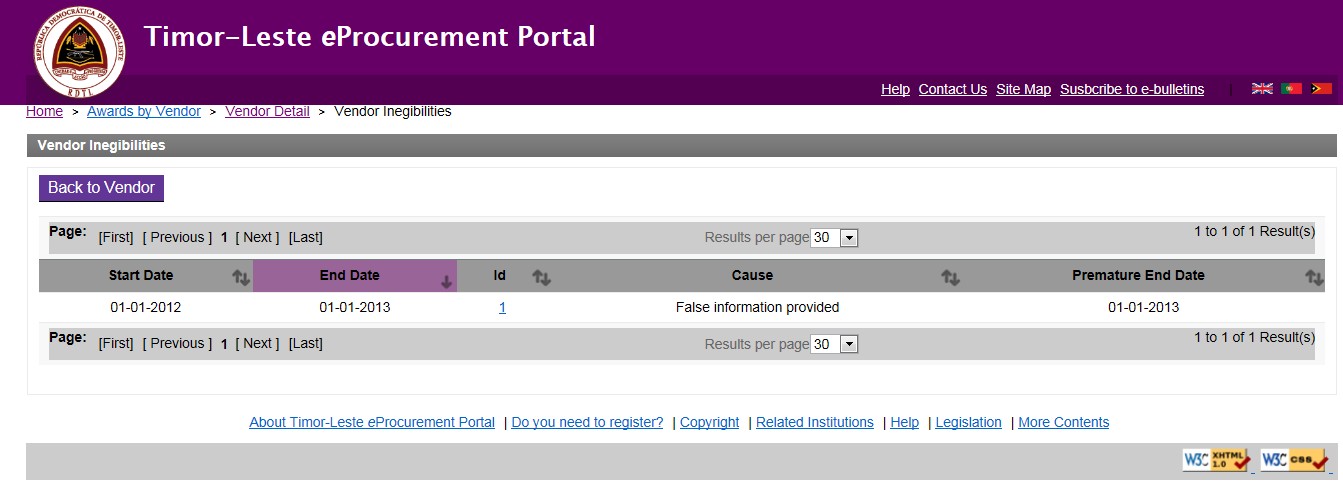Open Help link in footer

coord(904,422)
